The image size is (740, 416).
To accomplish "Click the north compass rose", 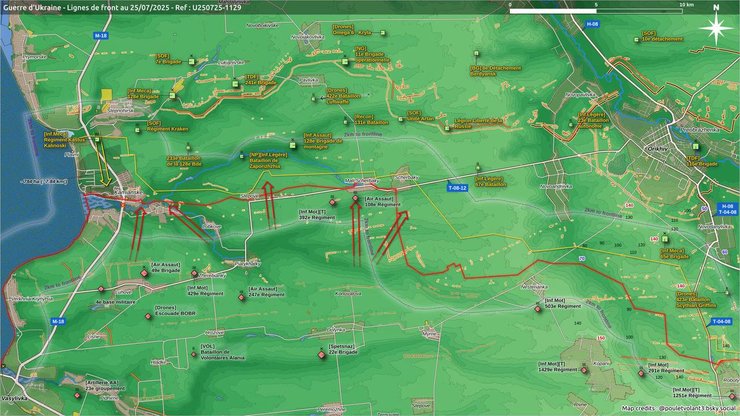I will coord(714,27).
